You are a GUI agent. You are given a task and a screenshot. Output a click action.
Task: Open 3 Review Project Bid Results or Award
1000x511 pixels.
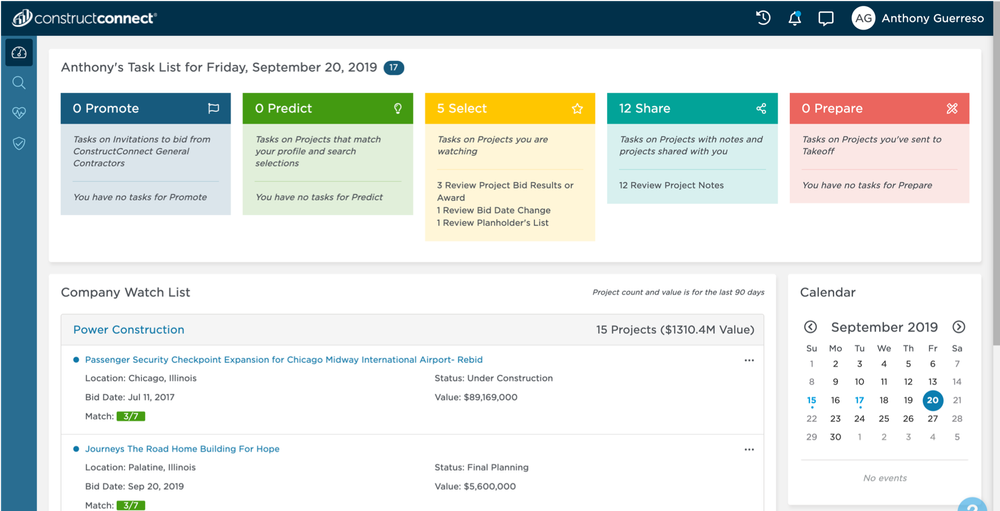point(505,191)
